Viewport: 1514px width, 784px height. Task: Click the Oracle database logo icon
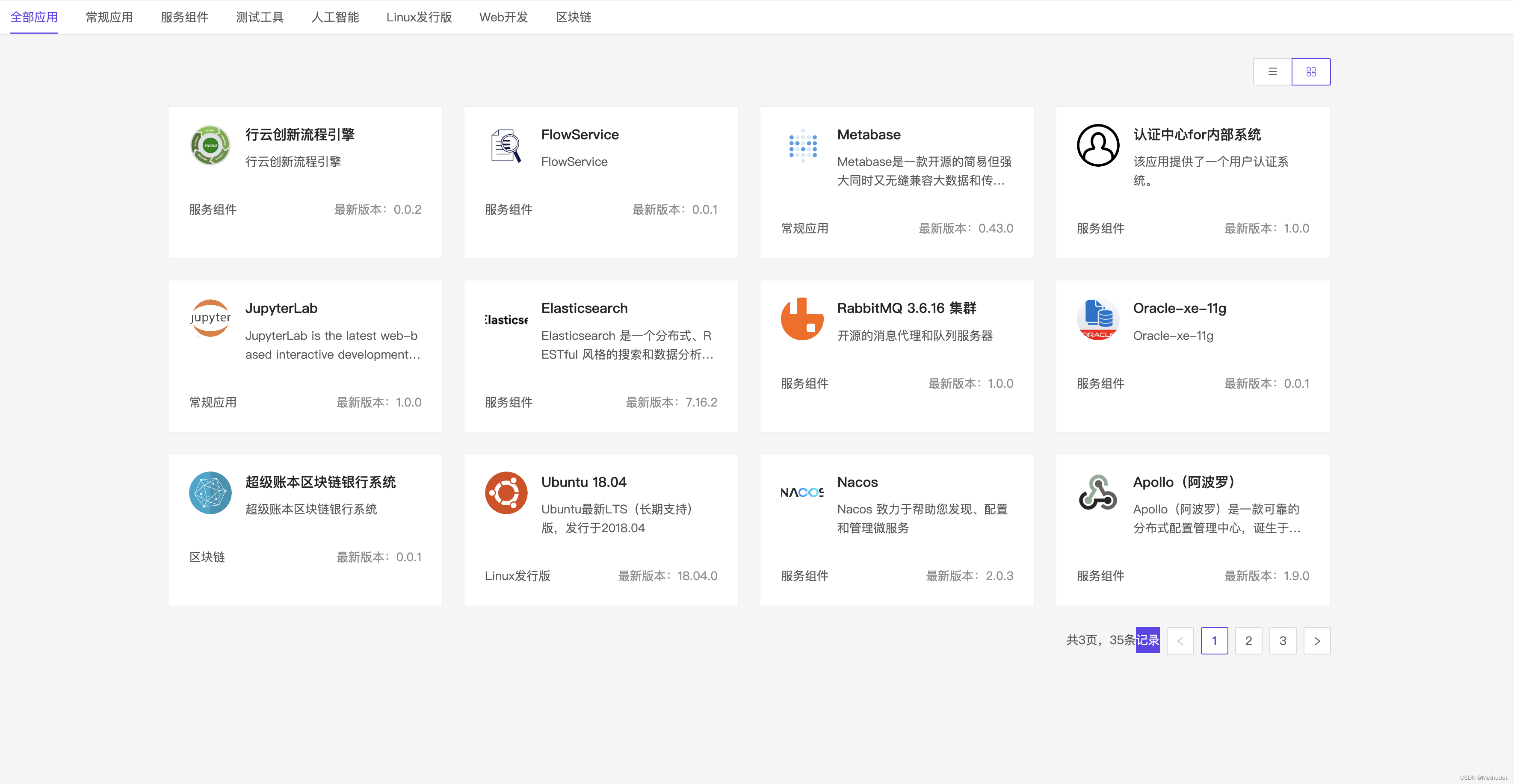click(1098, 319)
